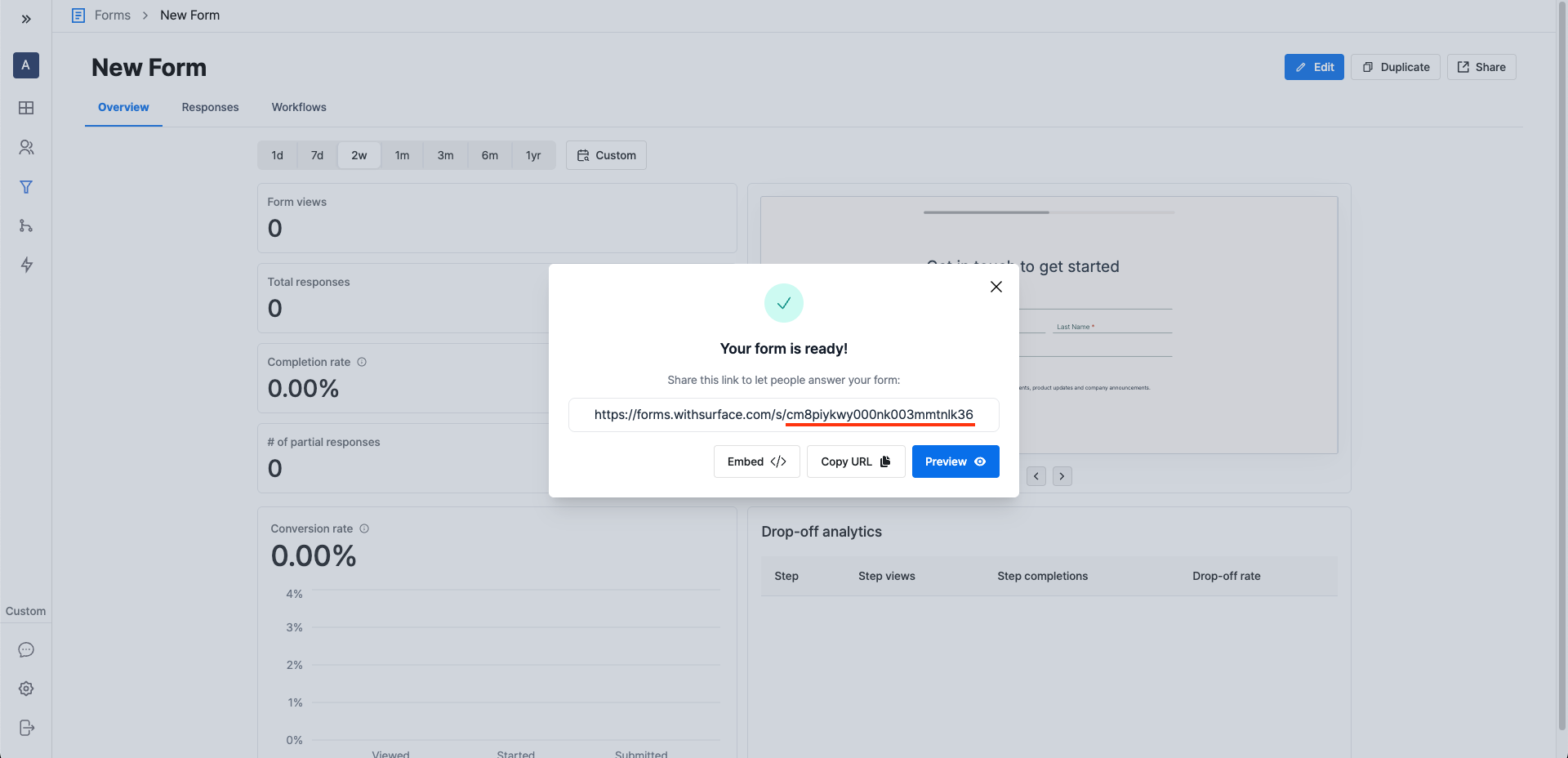
Task: Select the shareable form link text field
Action: [x=783, y=415]
